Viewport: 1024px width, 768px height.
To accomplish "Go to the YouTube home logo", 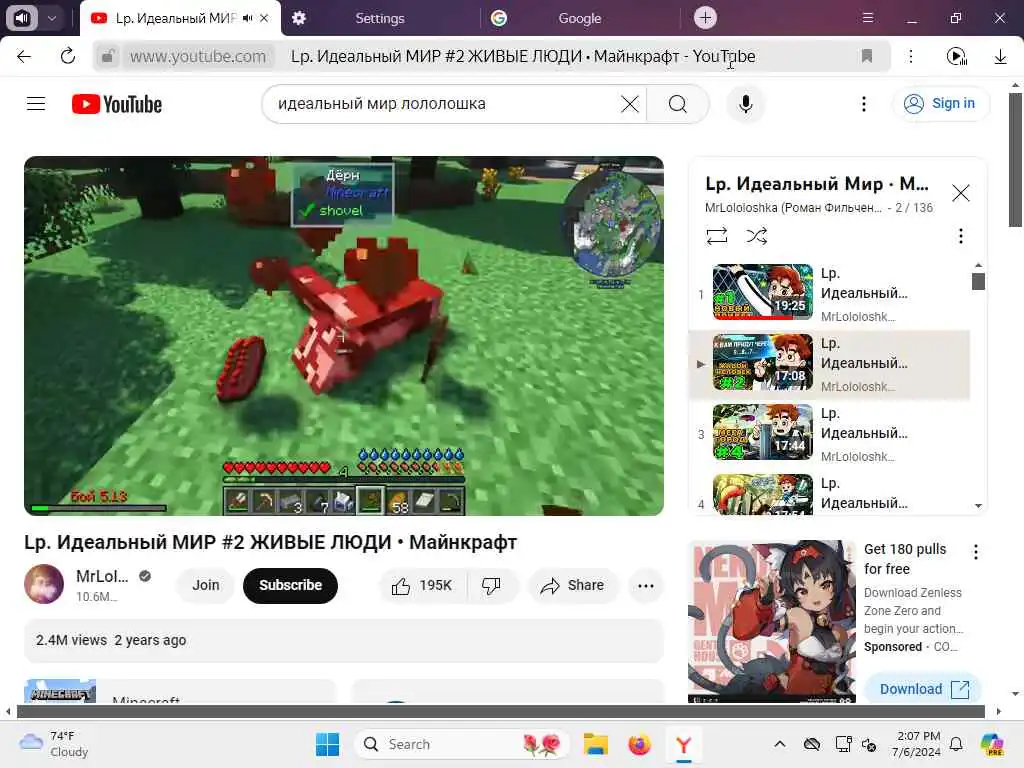I will pos(117,104).
